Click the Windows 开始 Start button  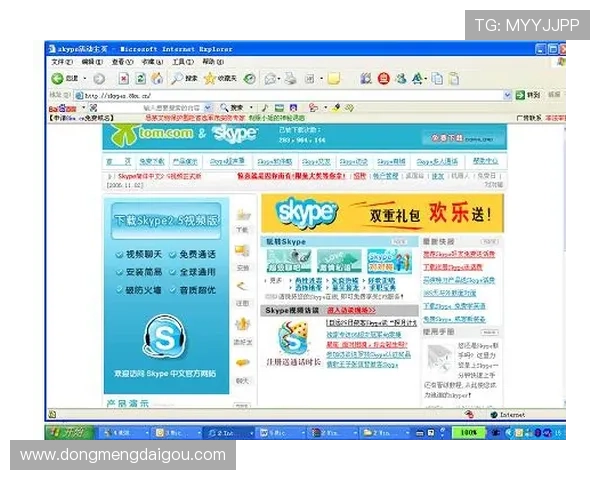pos(69,433)
